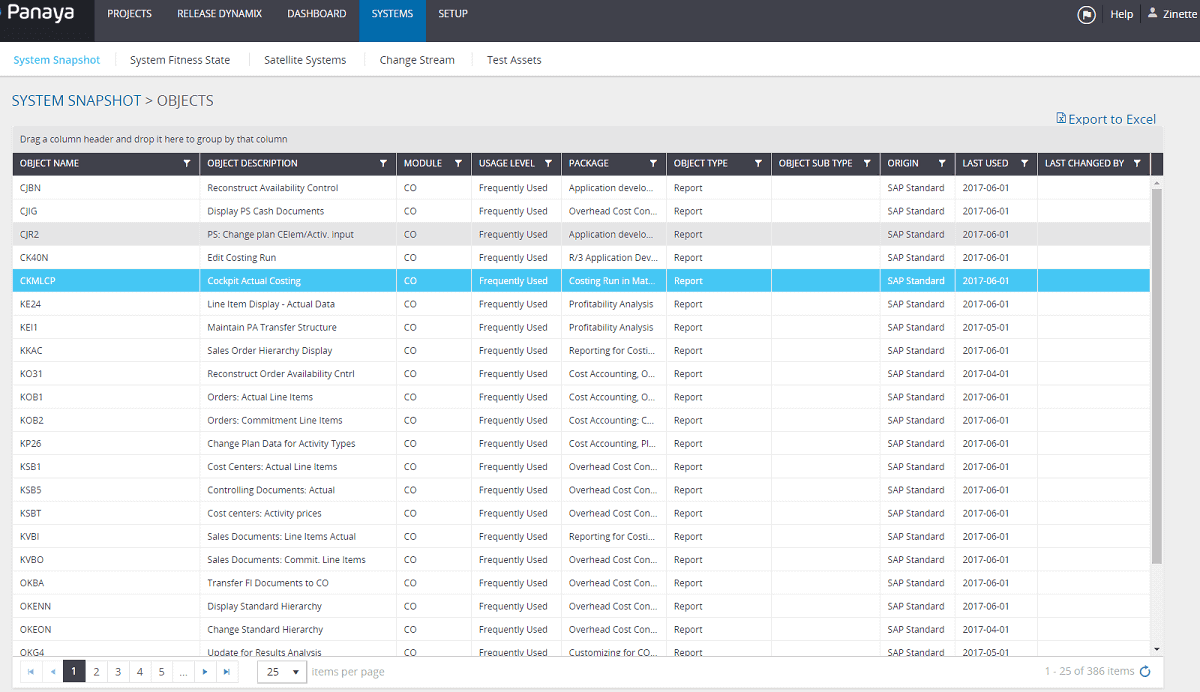Switch to Satellite Systems tab
Image resolution: width=1200 pixels, height=692 pixels.
(x=305, y=60)
